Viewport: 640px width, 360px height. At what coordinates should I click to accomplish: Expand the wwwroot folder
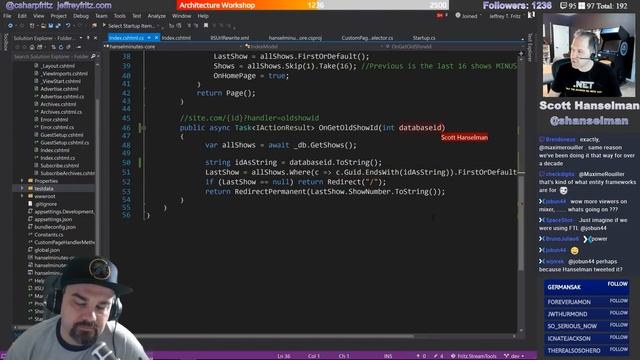click(x=22, y=196)
